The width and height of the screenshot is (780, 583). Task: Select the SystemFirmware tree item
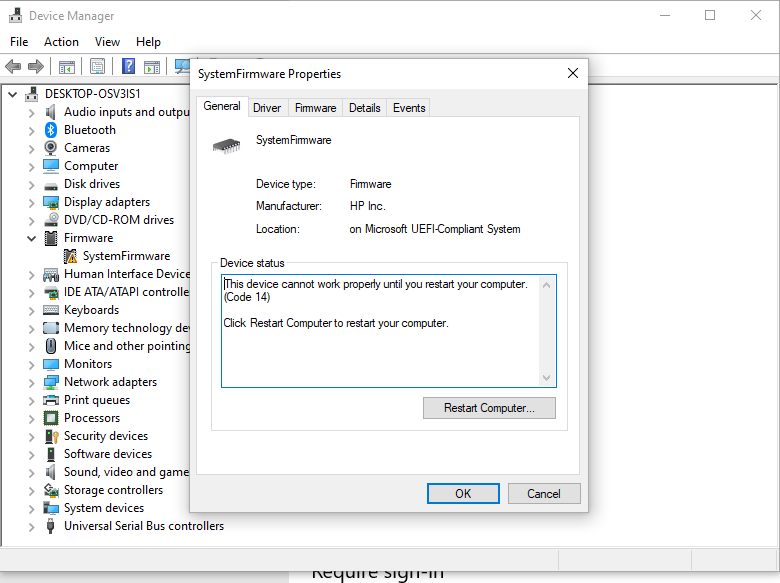tap(126, 256)
